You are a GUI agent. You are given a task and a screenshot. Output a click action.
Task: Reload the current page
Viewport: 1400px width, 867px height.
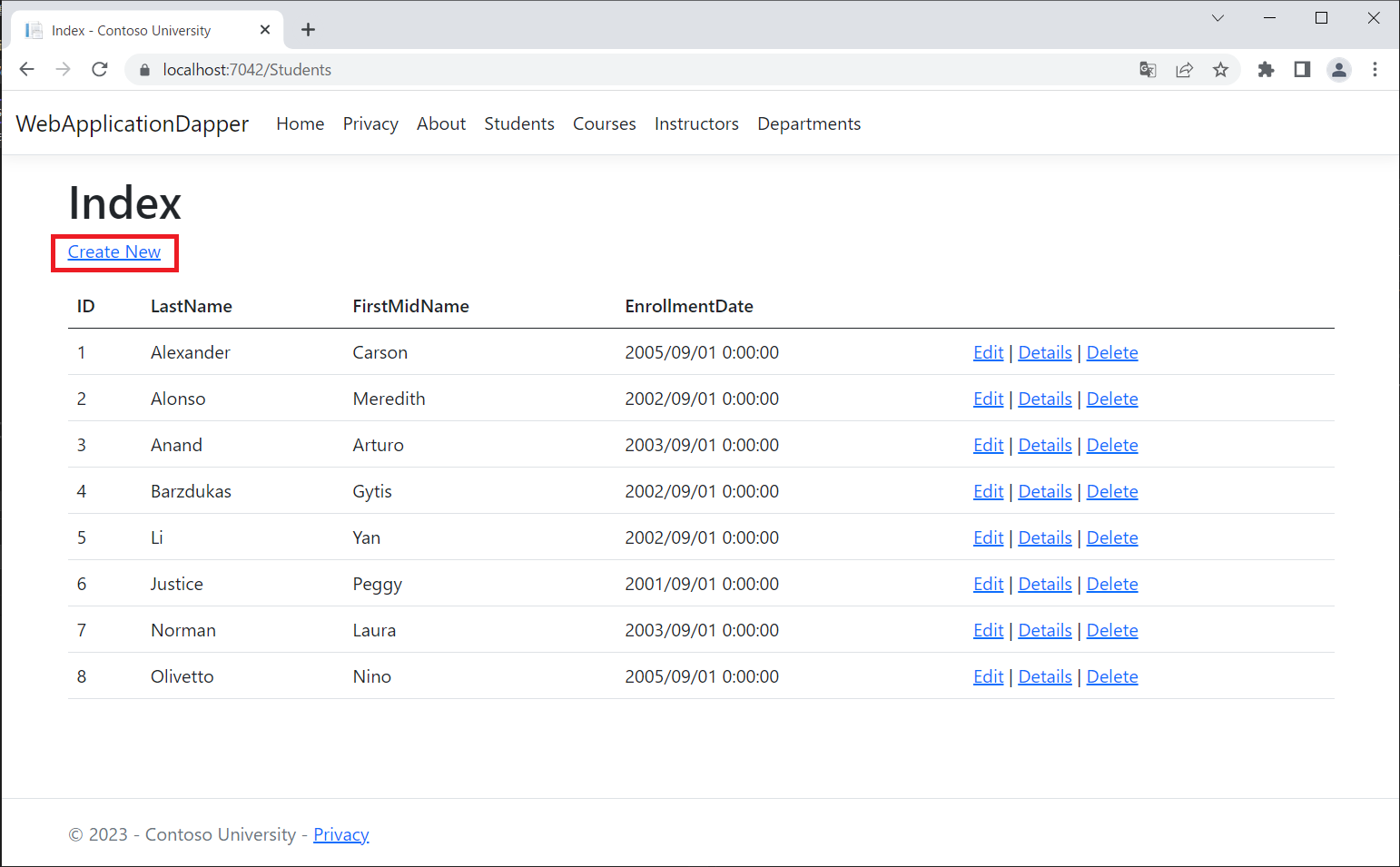100,70
